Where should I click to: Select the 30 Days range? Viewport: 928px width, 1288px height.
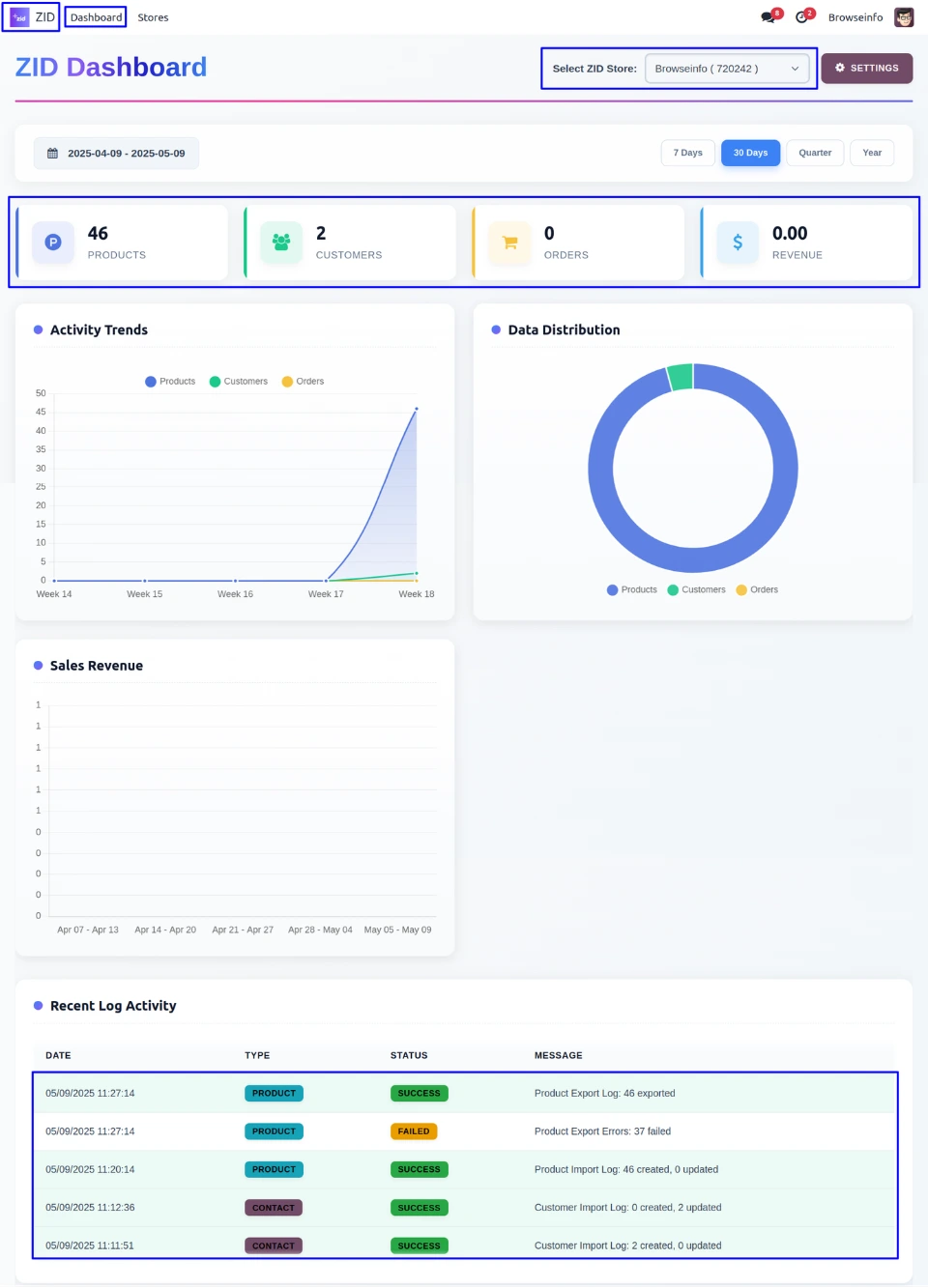750,153
